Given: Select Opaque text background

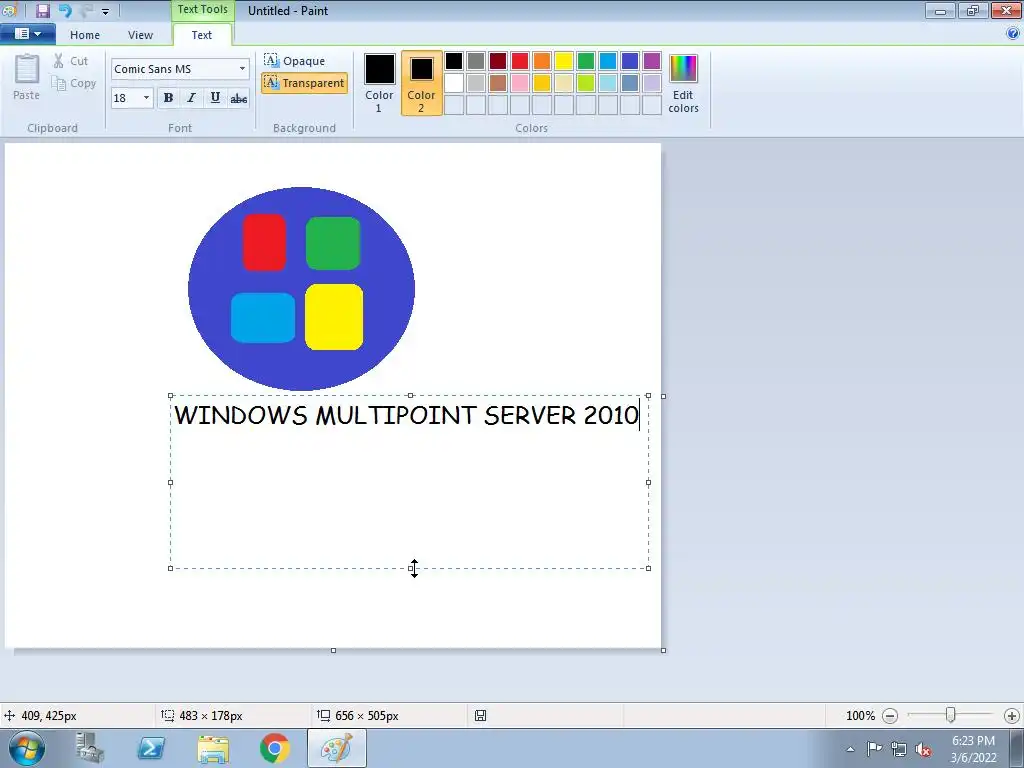Looking at the screenshot, I should coord(295,61).
